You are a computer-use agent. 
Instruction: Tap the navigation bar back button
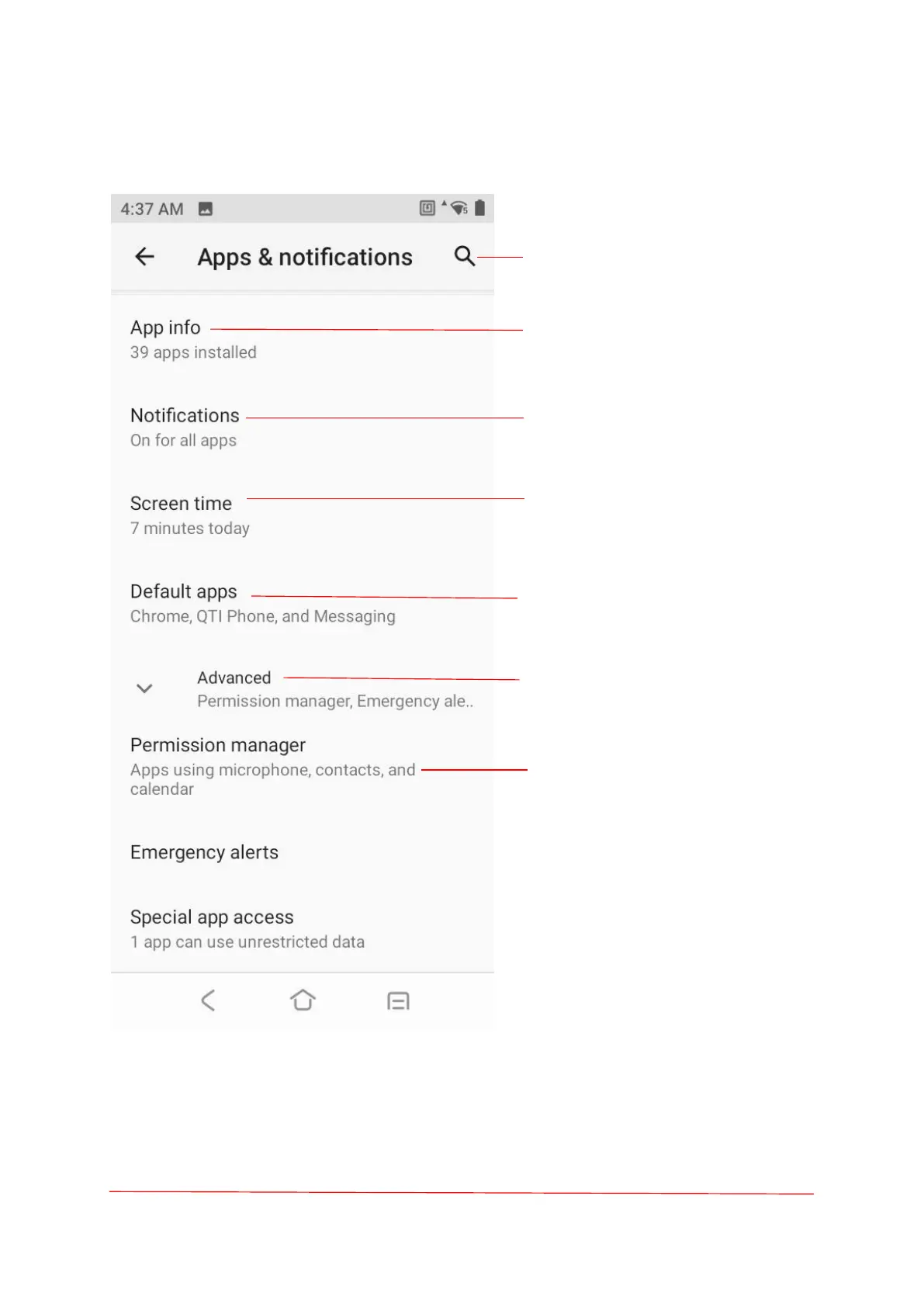point(208,1000)
